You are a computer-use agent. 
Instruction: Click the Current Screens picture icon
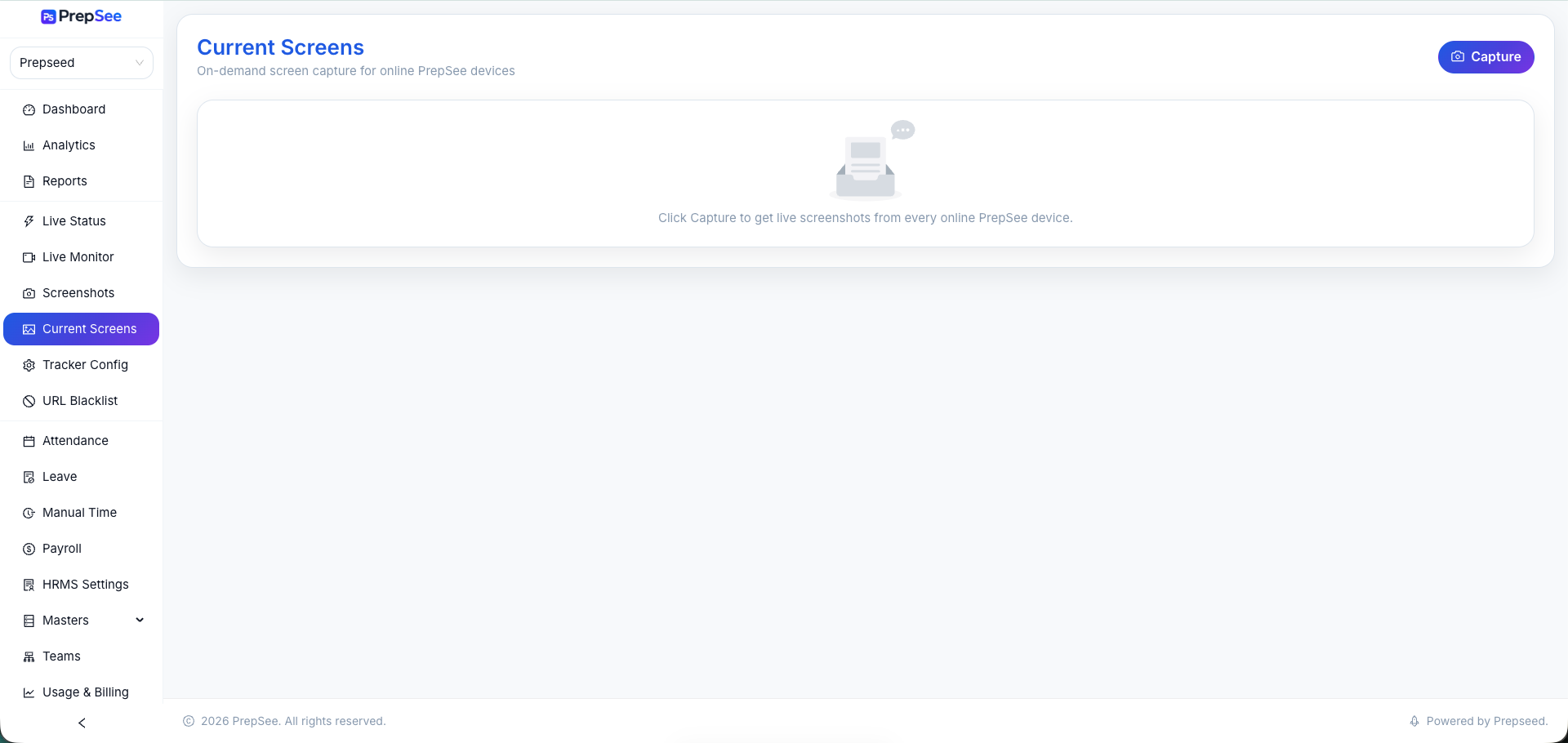(29, 330)
